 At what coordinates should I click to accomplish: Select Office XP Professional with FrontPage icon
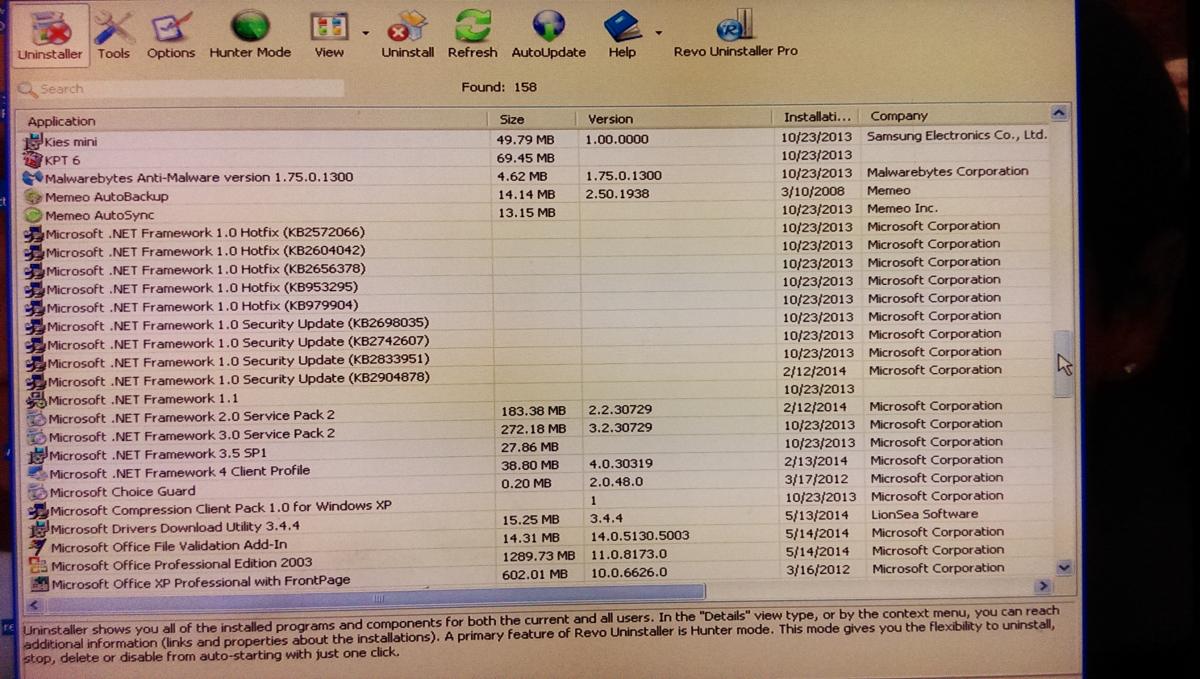(x=40, y=584)
